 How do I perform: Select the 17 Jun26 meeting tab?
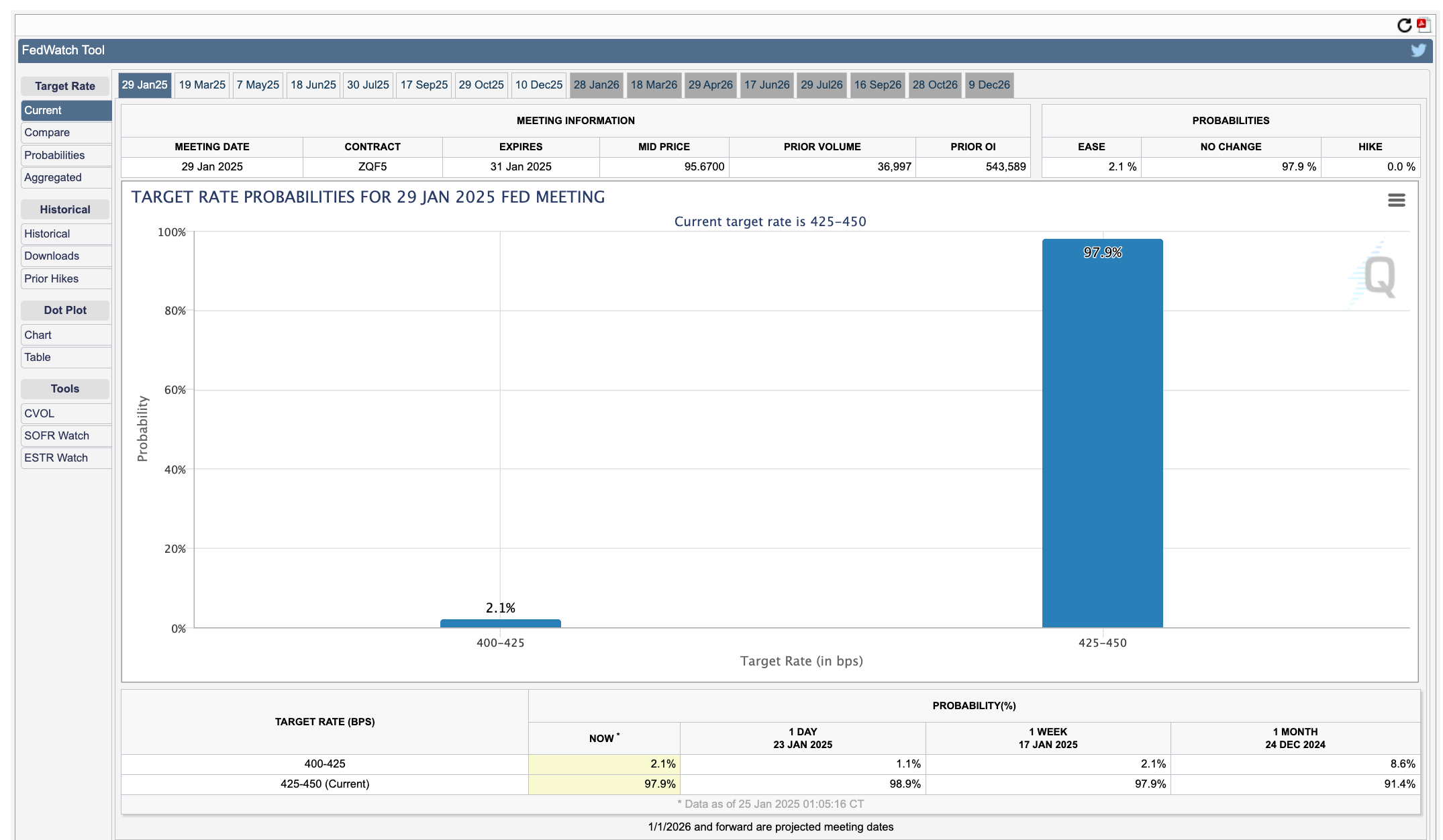tap(767, 85)
